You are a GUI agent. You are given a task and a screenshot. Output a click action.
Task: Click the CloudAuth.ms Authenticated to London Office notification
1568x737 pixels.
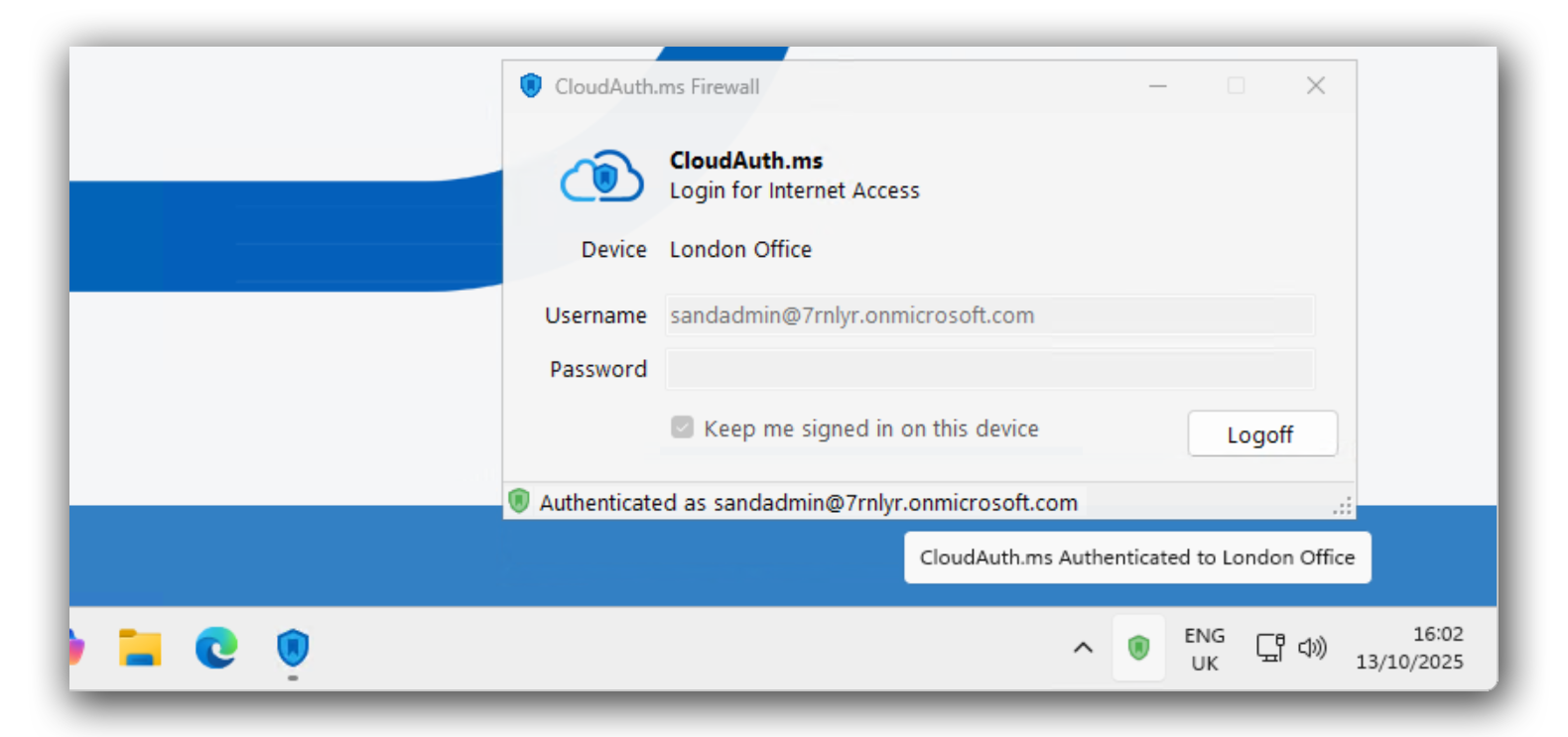[1137, 556]
